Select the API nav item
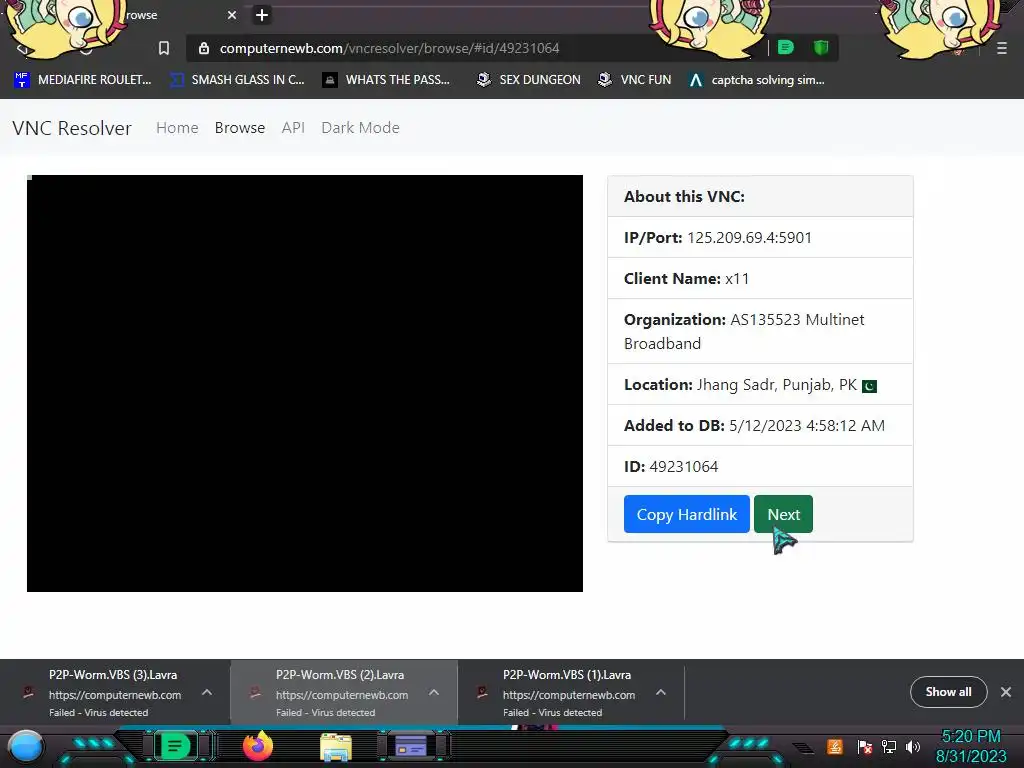 point(293,128)
